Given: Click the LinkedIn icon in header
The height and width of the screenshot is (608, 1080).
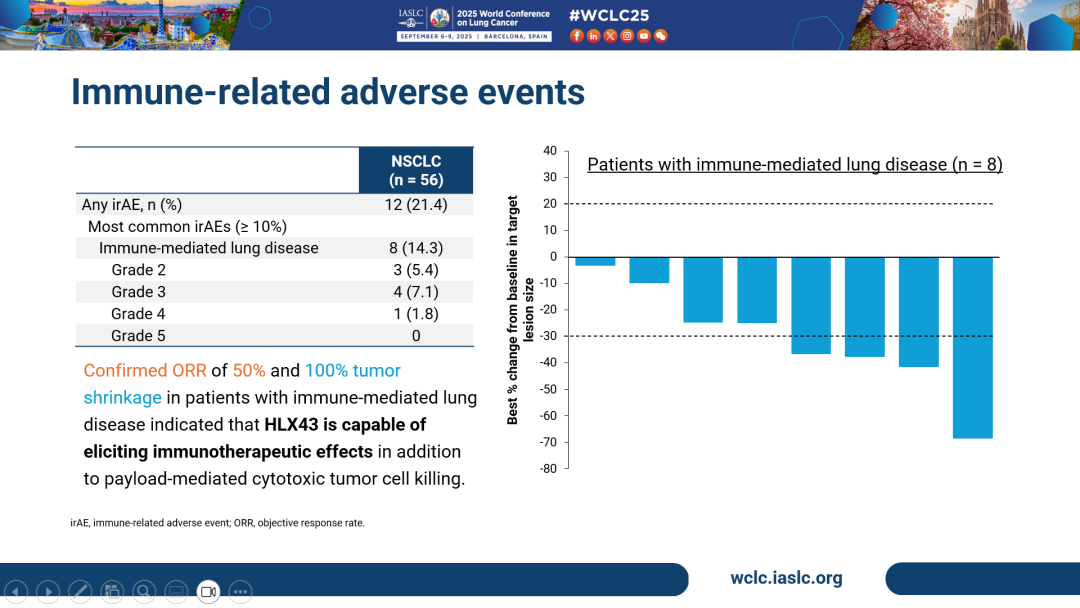Looking at the screenshot, I should tap(593, 36).
